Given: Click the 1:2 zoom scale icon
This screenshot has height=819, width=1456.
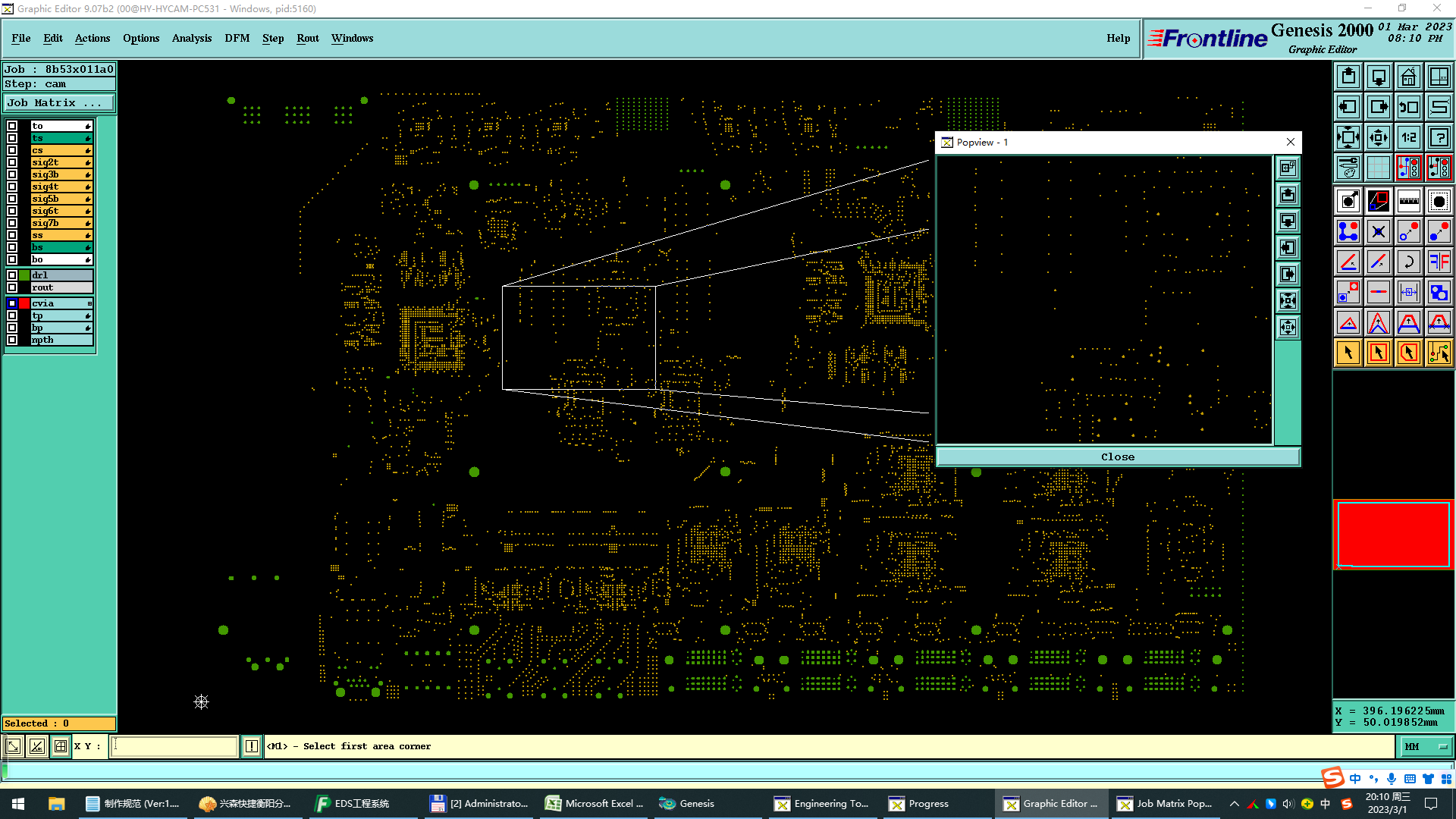Looking at the screenshot, I should (x=1408, y=137).
